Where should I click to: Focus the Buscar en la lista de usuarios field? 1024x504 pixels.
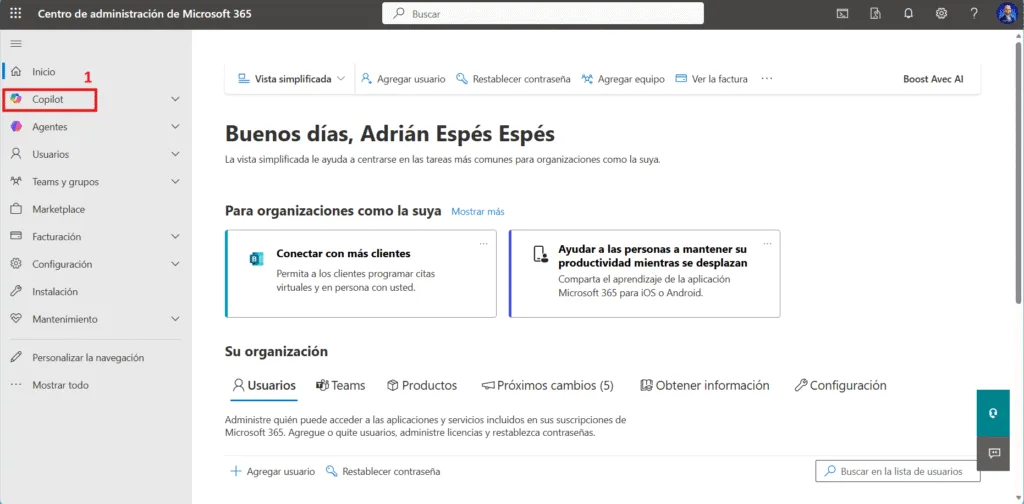click(x=898, y=471)
